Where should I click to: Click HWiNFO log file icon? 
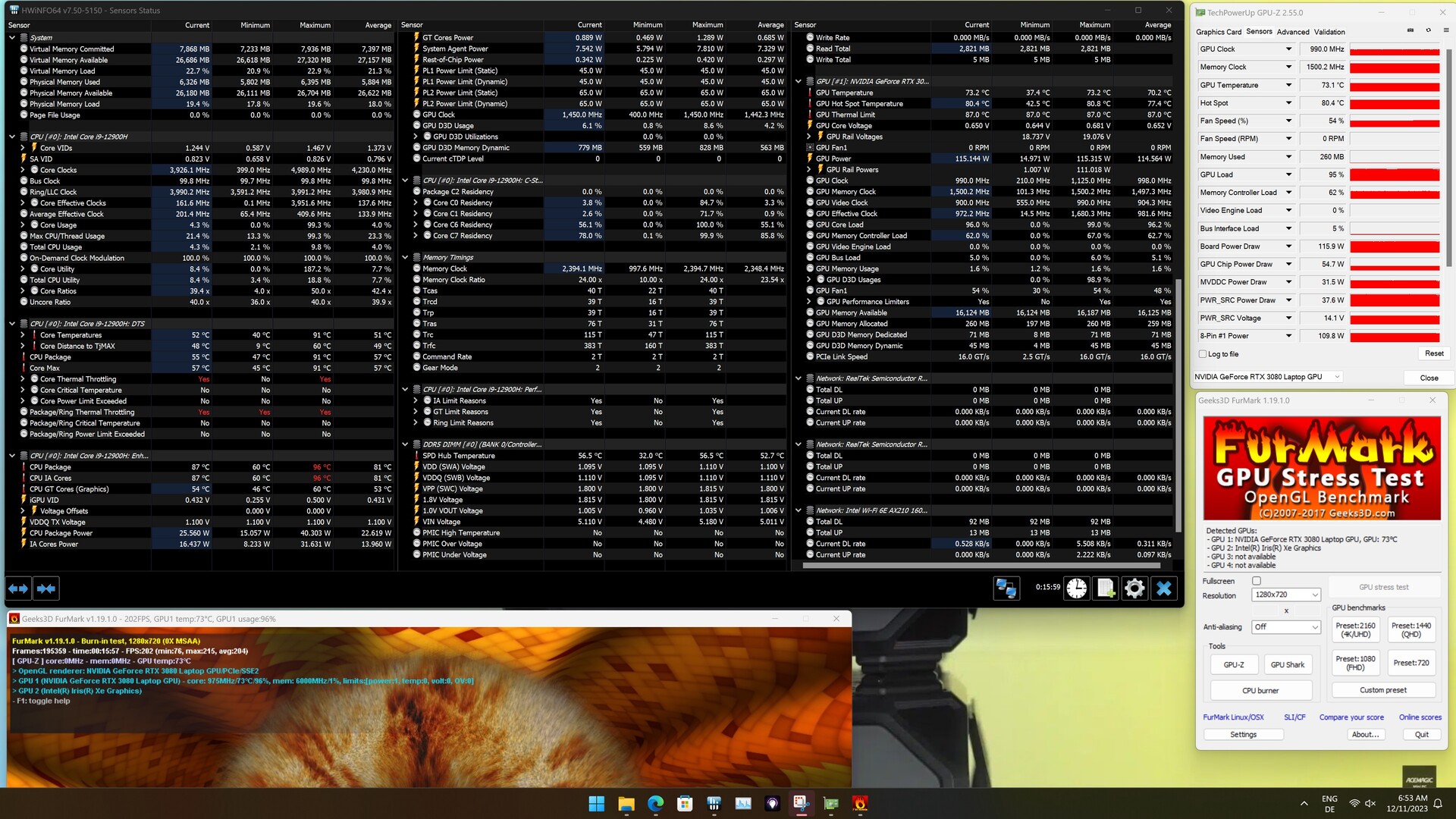tap(1105, 588)
